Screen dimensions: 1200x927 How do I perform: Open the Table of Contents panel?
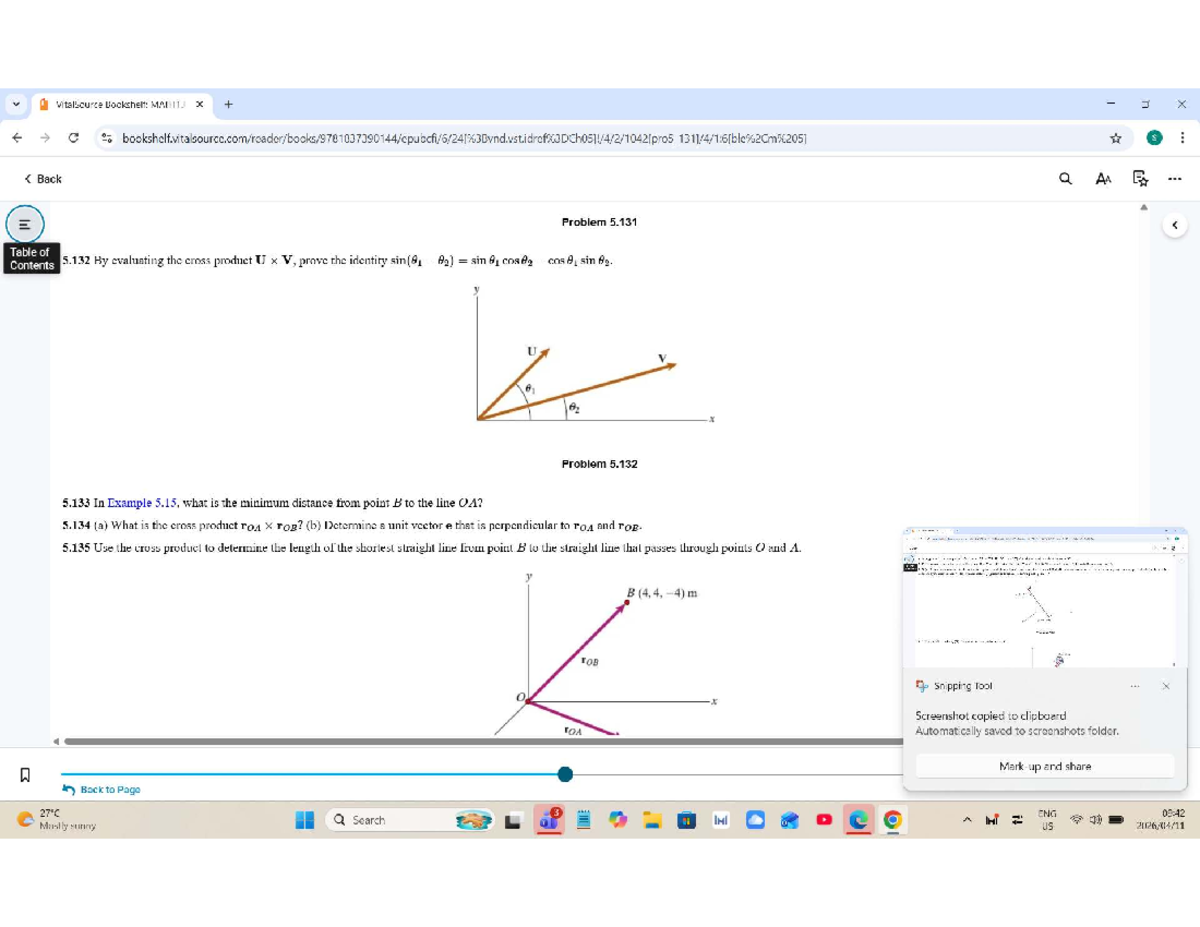(x=24, y=222)
